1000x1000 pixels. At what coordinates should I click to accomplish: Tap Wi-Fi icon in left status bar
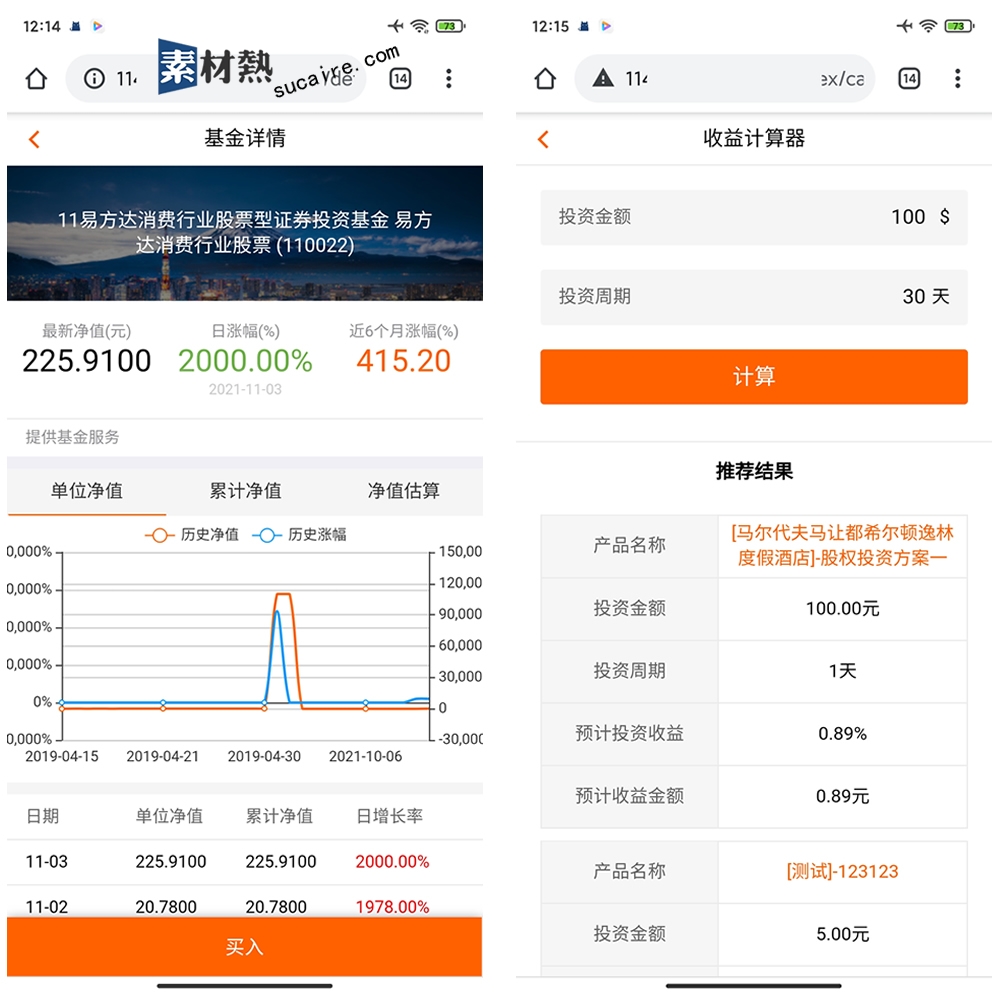420,26
